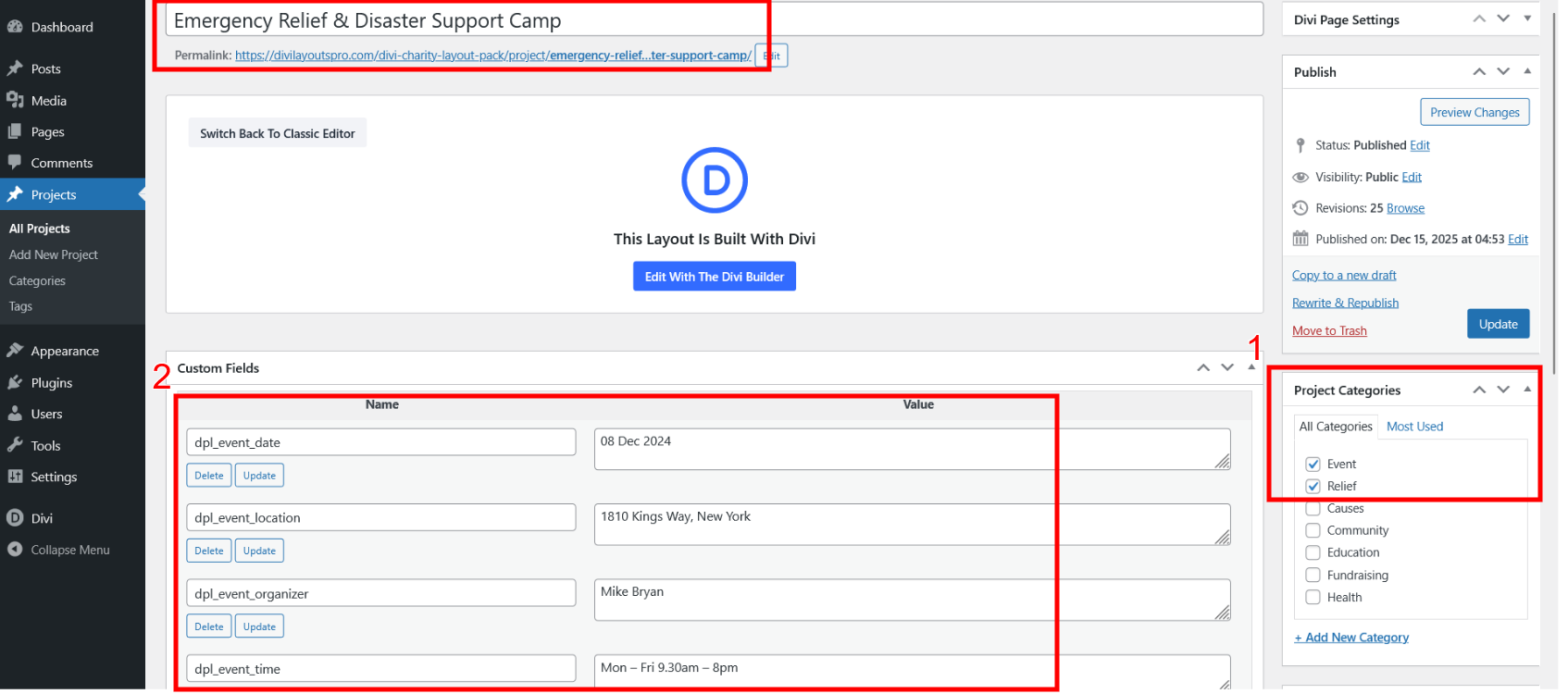Click the Users person icon

(15, 414)
